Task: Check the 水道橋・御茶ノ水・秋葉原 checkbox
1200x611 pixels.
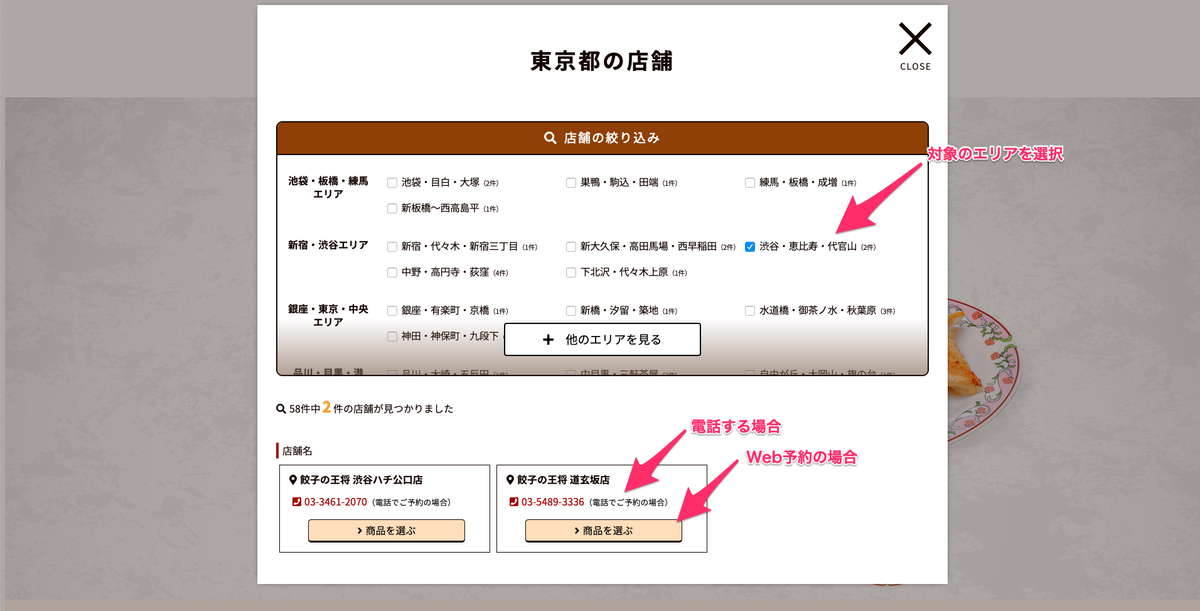Action: pos(750,311)
